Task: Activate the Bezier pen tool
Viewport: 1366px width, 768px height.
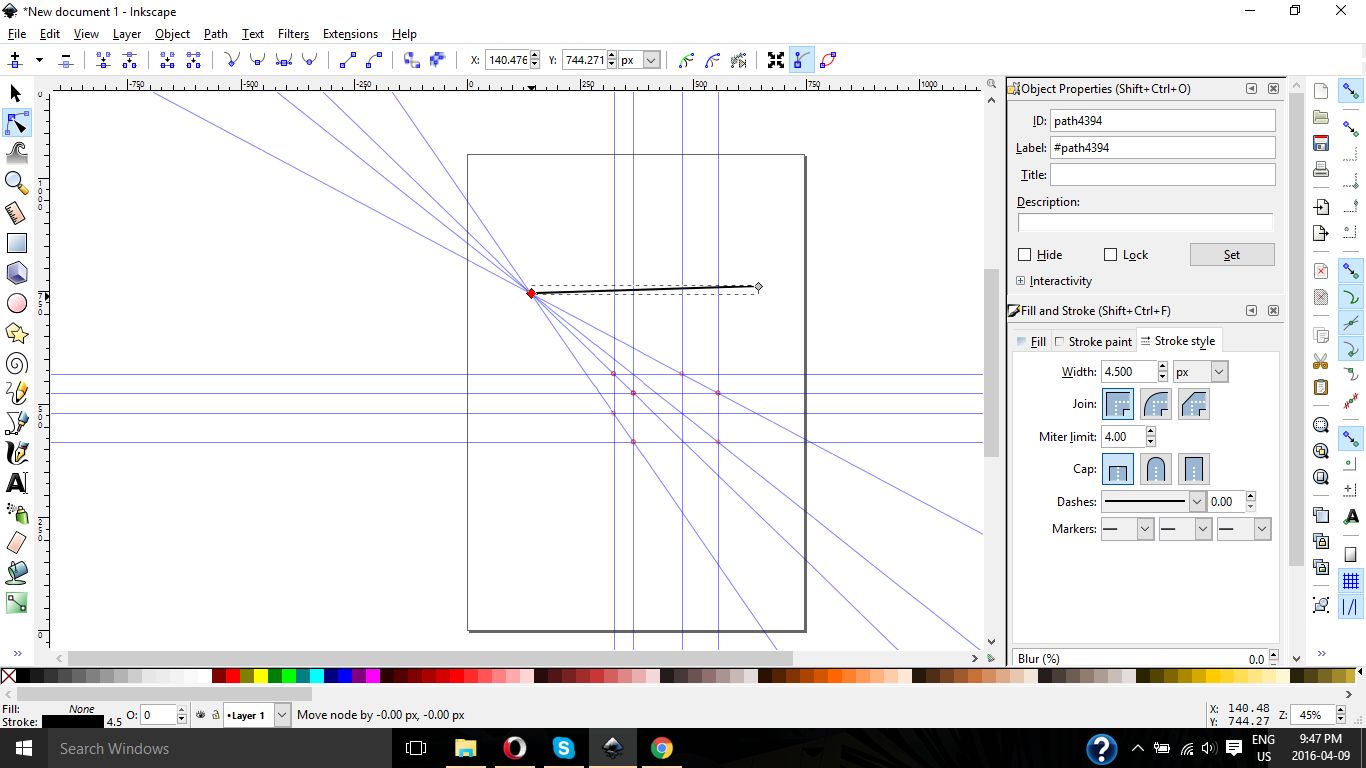Action: click(x=16, y=422)
